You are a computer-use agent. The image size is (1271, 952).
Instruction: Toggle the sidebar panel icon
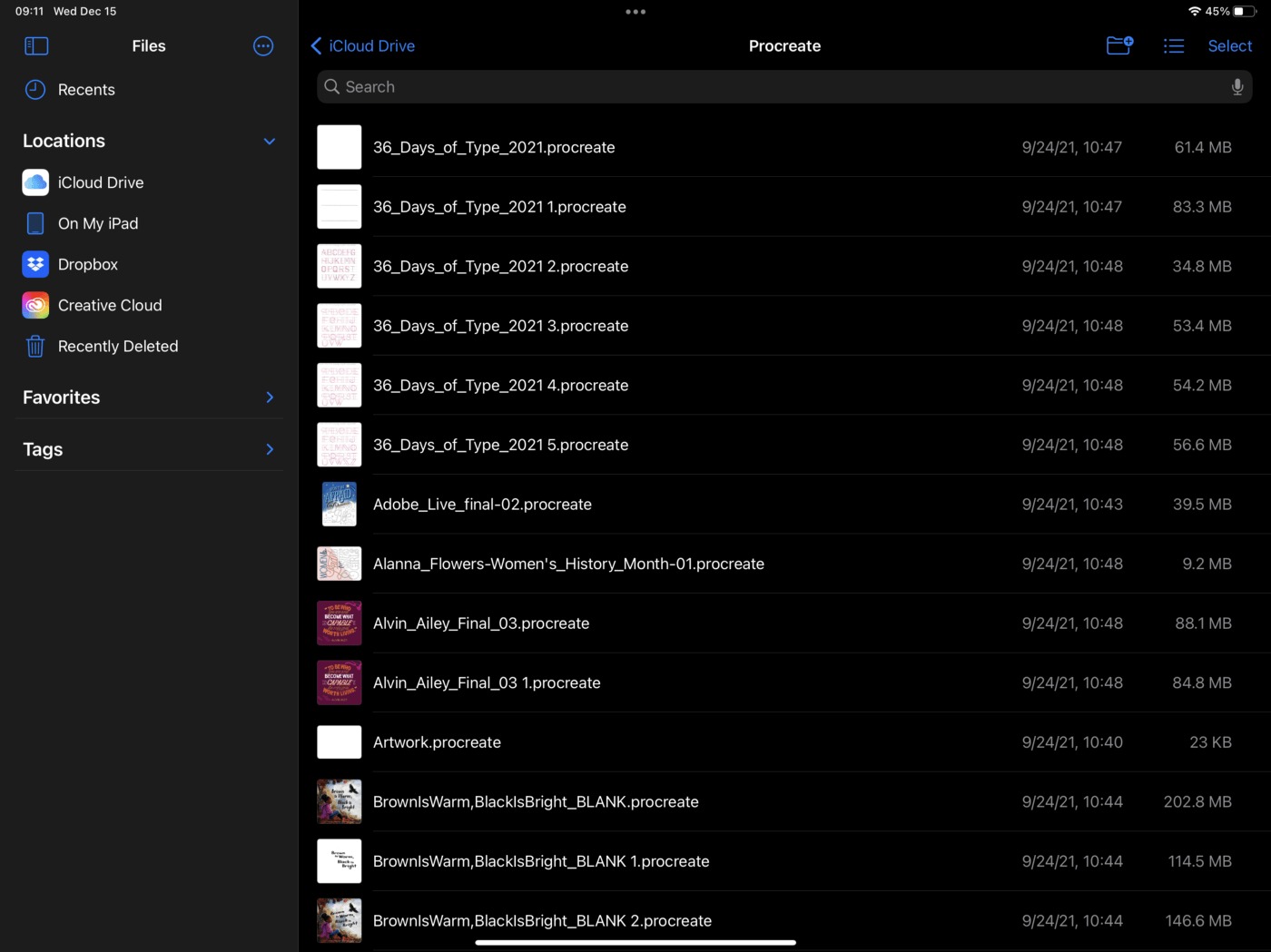tap(36, 46)
